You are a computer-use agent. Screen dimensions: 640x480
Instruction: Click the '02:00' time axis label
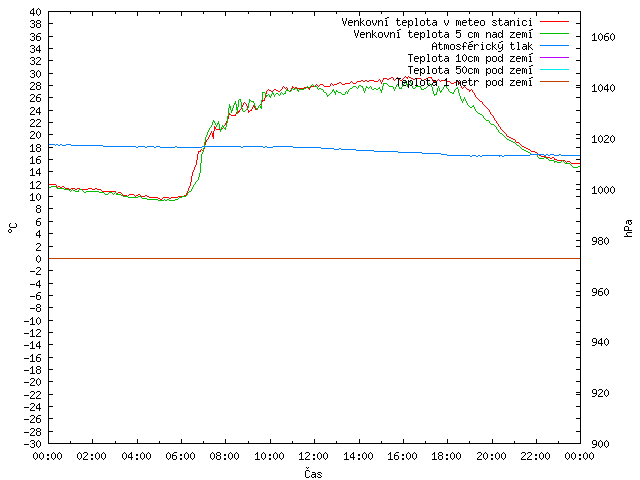[x=92, y=456]
